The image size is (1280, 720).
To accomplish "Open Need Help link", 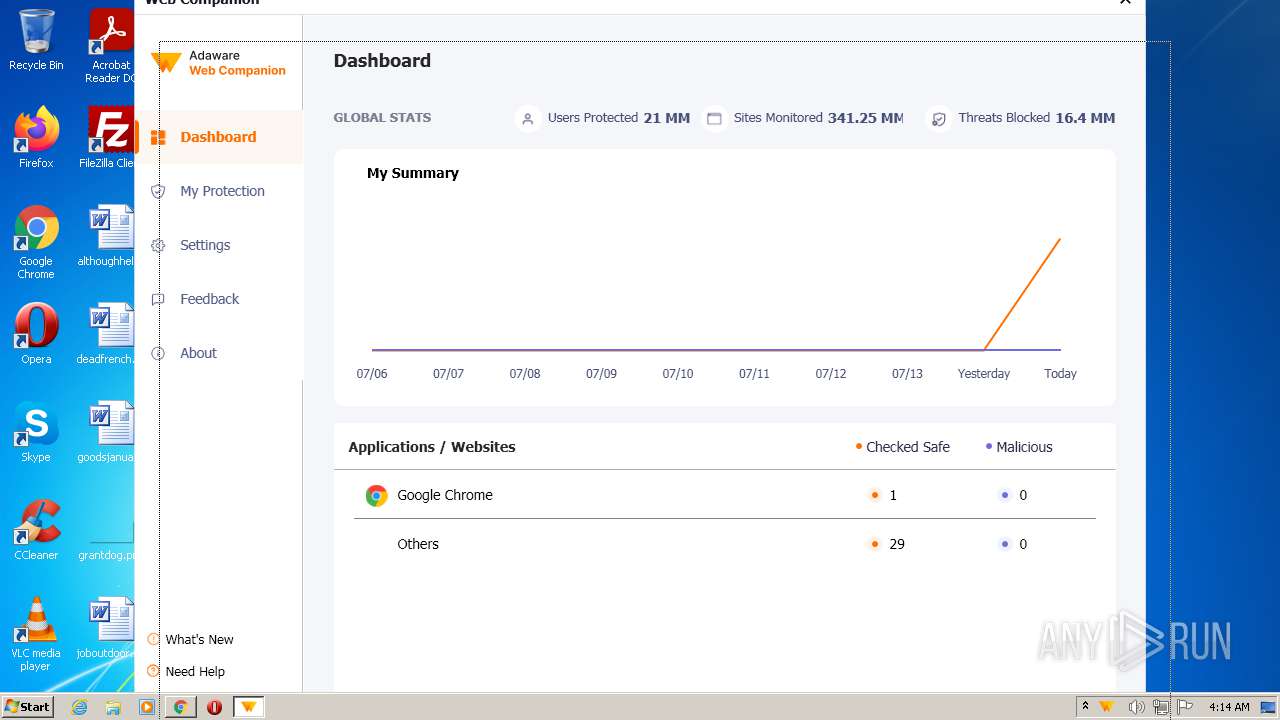I will point(195,671).
